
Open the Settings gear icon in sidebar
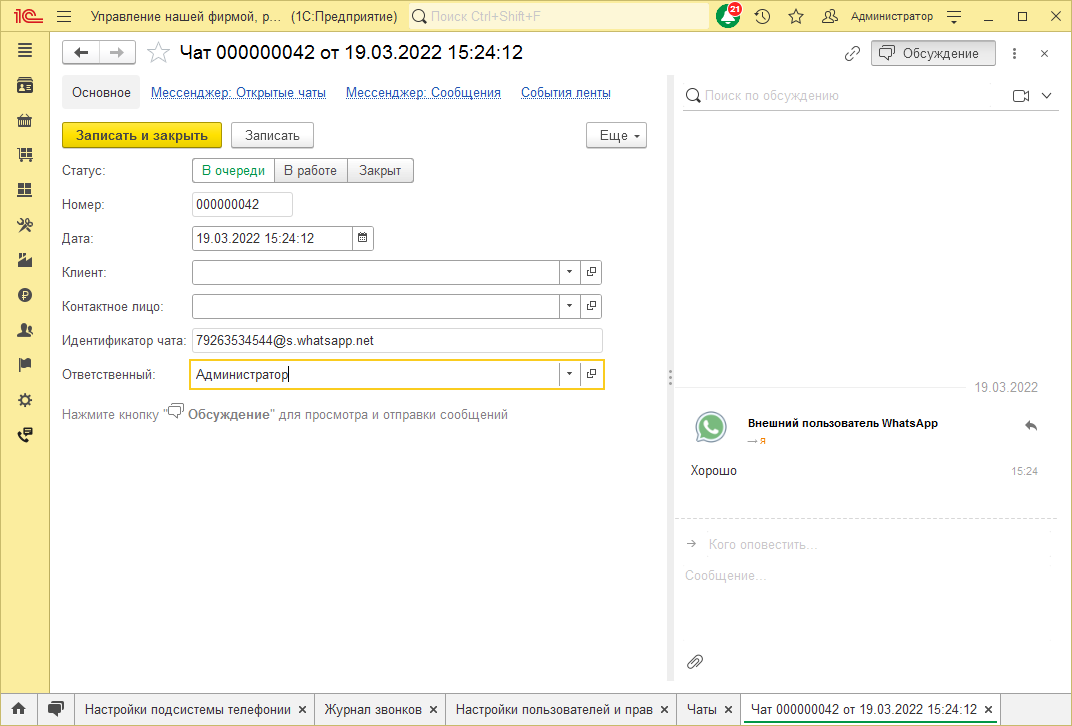click(x=25, y=399)
